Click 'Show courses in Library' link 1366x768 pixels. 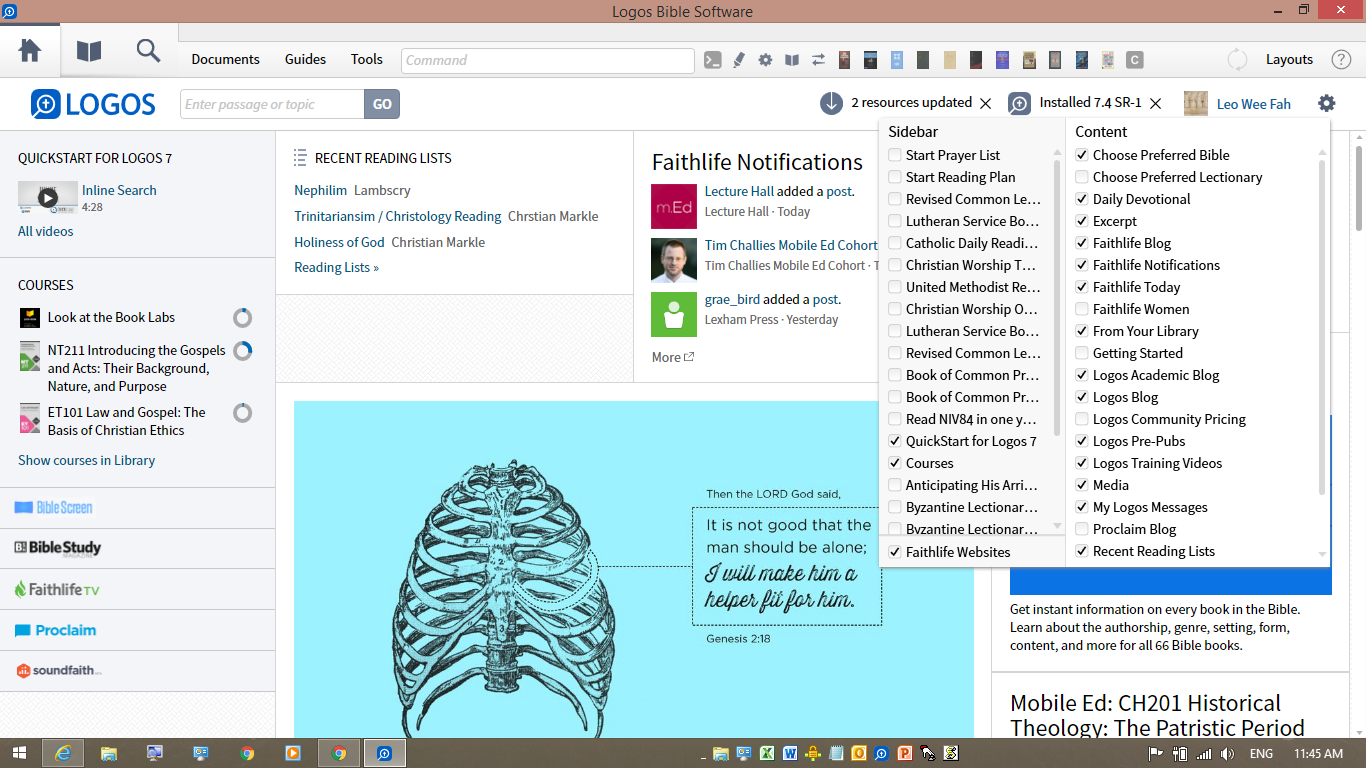[86, 460]
